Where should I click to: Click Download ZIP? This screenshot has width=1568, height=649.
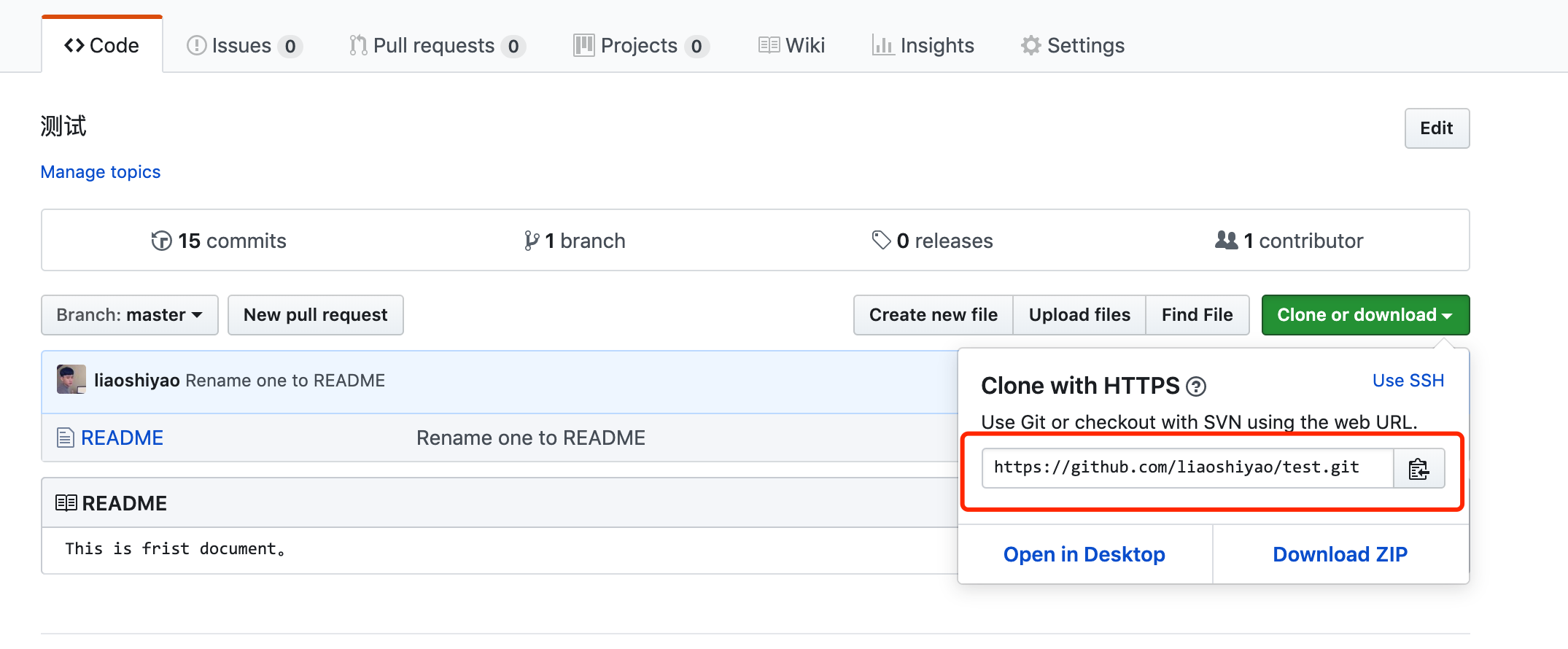click(x=1340, y=555)
